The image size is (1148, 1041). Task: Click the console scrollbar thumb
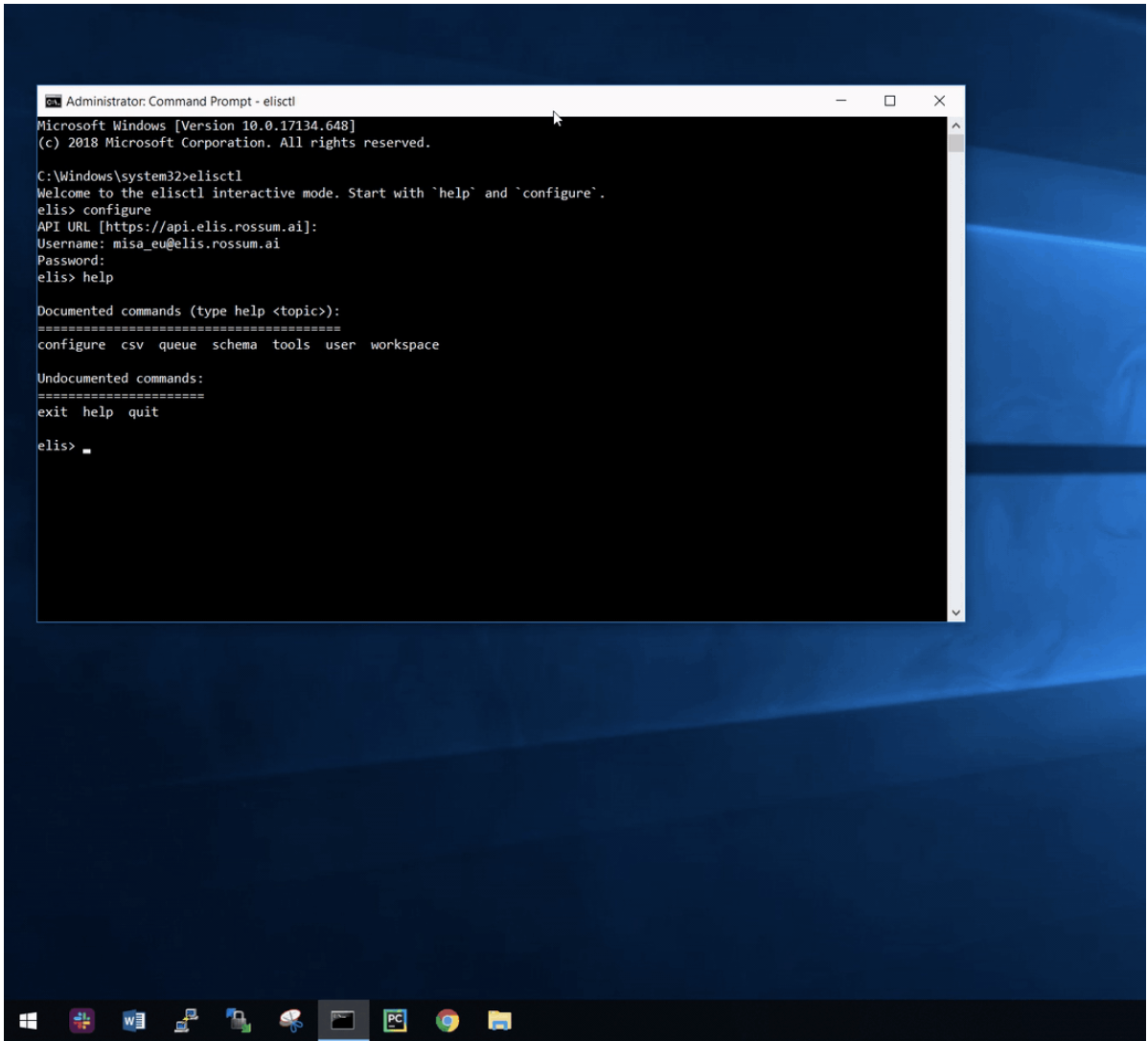955,144
